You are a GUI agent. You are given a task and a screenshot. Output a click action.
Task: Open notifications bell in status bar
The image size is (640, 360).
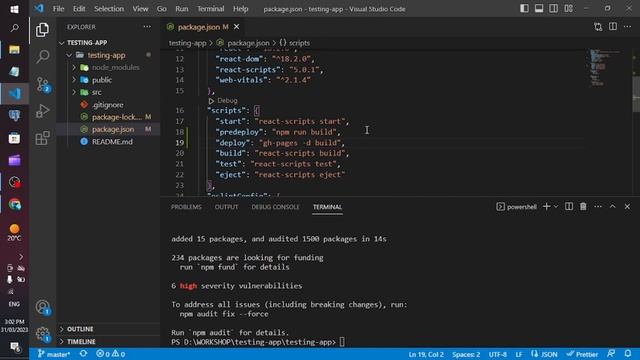628,354
